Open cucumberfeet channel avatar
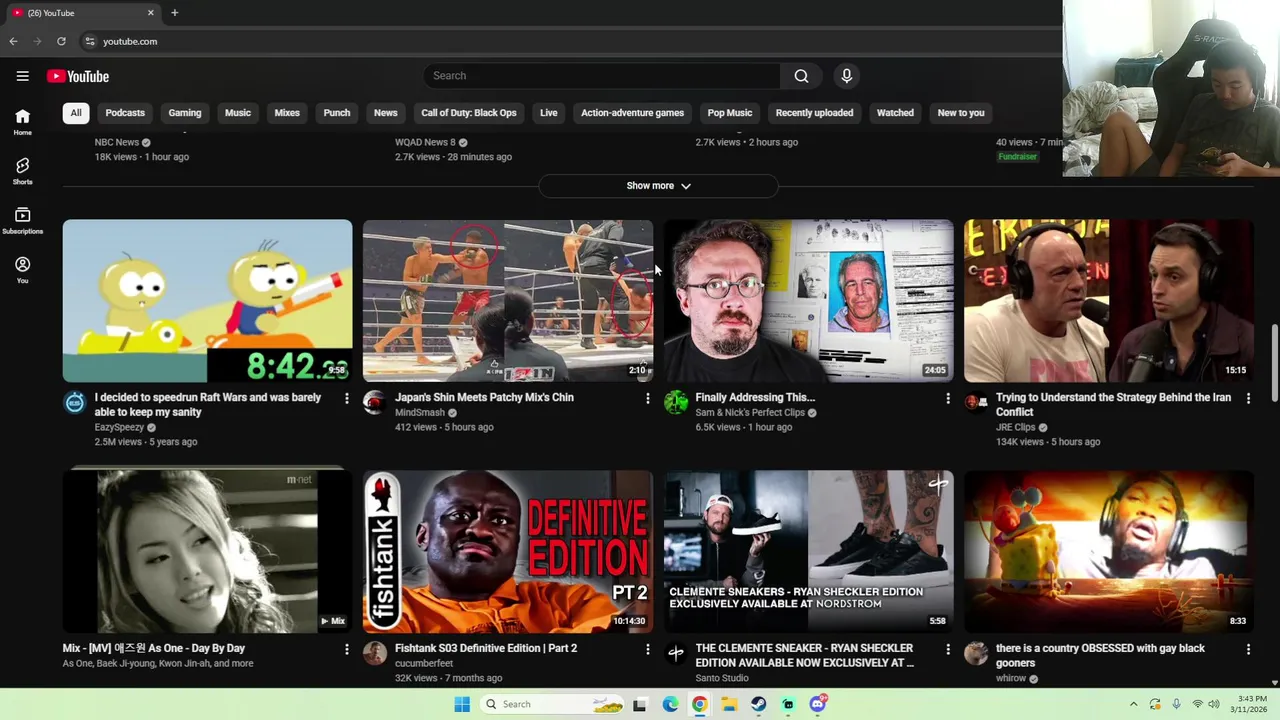1280x720 pixels. pos(374,654)
